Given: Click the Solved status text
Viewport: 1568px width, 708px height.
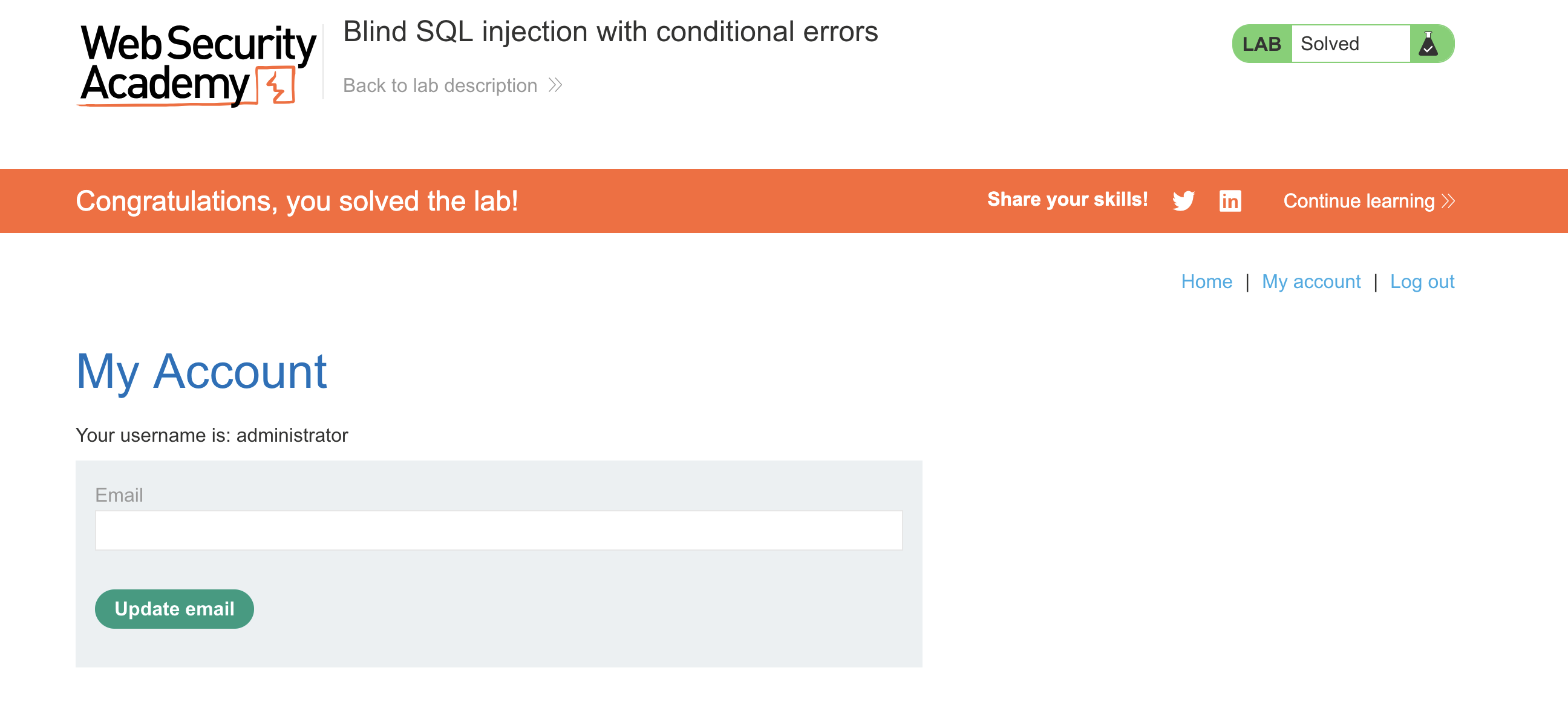Looking at the screenshot, I should click(1330, 44).
